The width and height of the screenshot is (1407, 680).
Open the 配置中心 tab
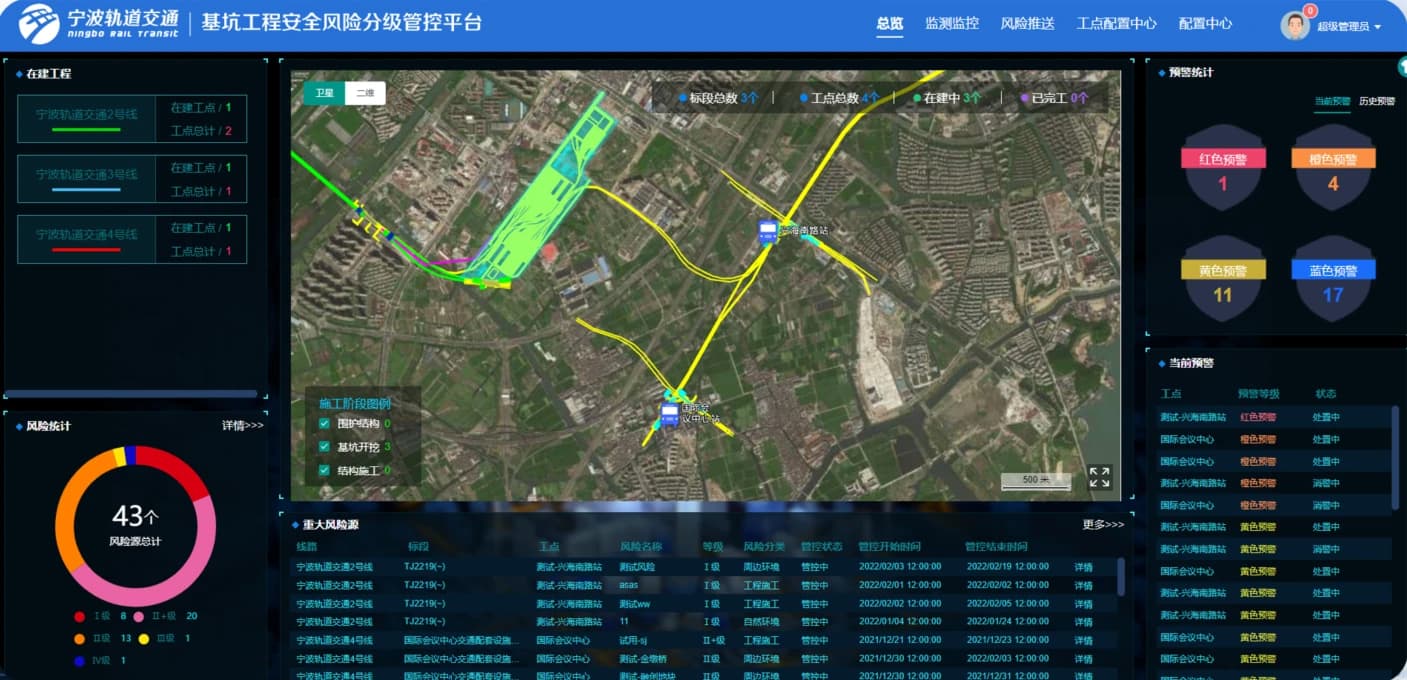click(x=1205, y=24)
